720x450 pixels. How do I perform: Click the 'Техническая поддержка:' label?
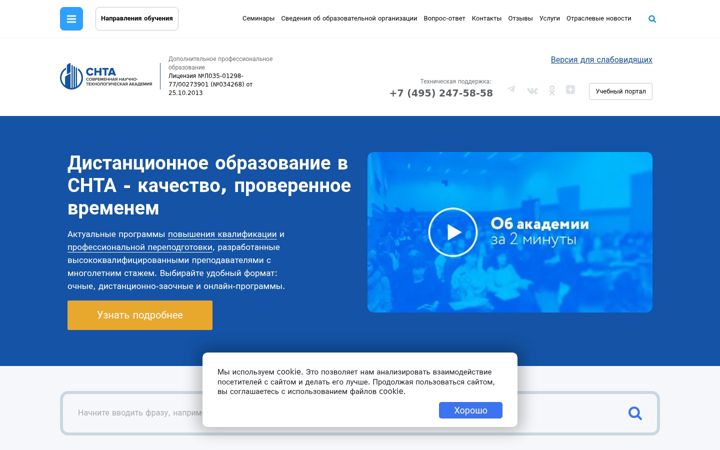456,81
